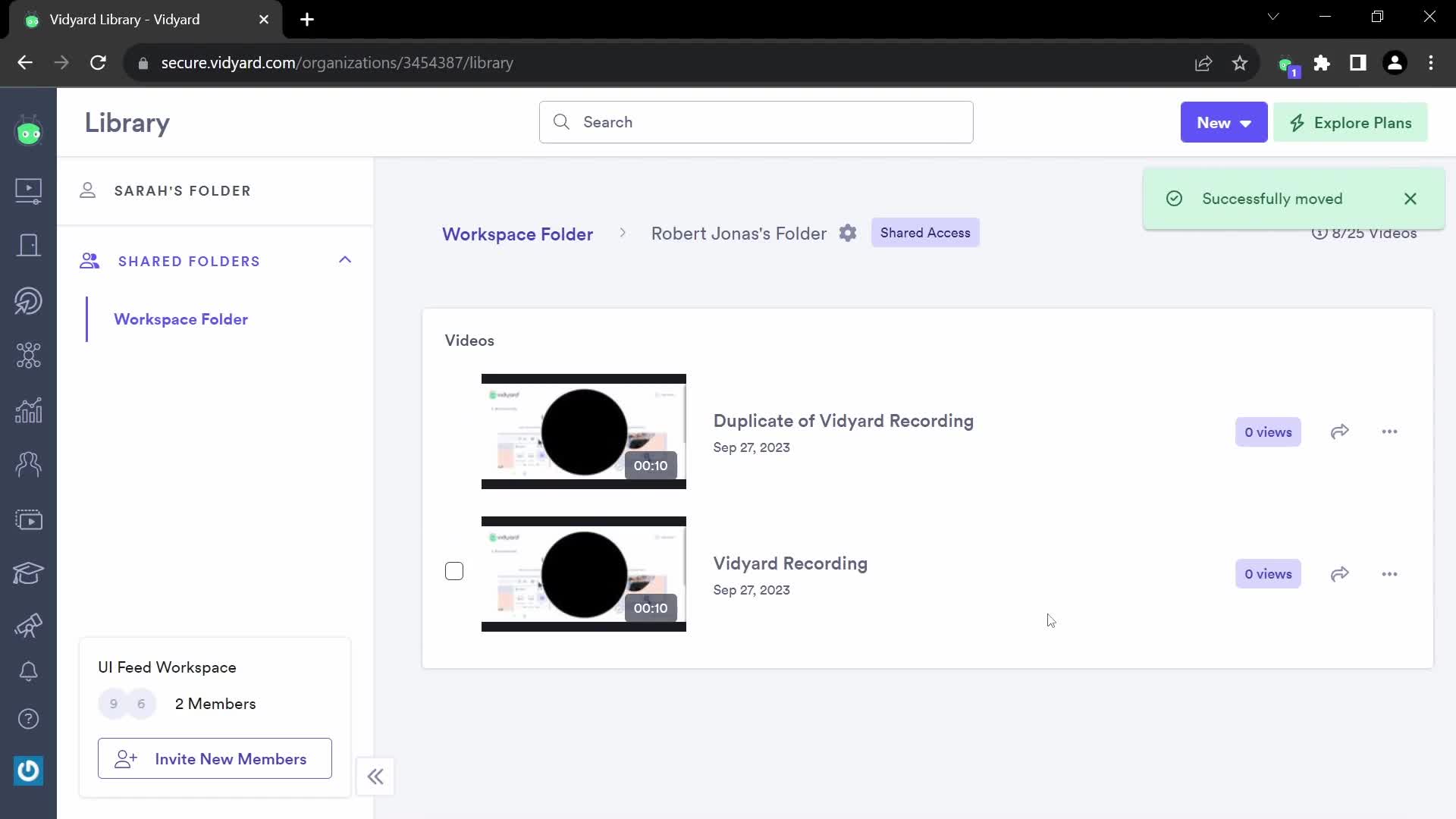Dismiss the Successfully moved notification
Screen dimensions: 1456x819
tap(1410, 199)
